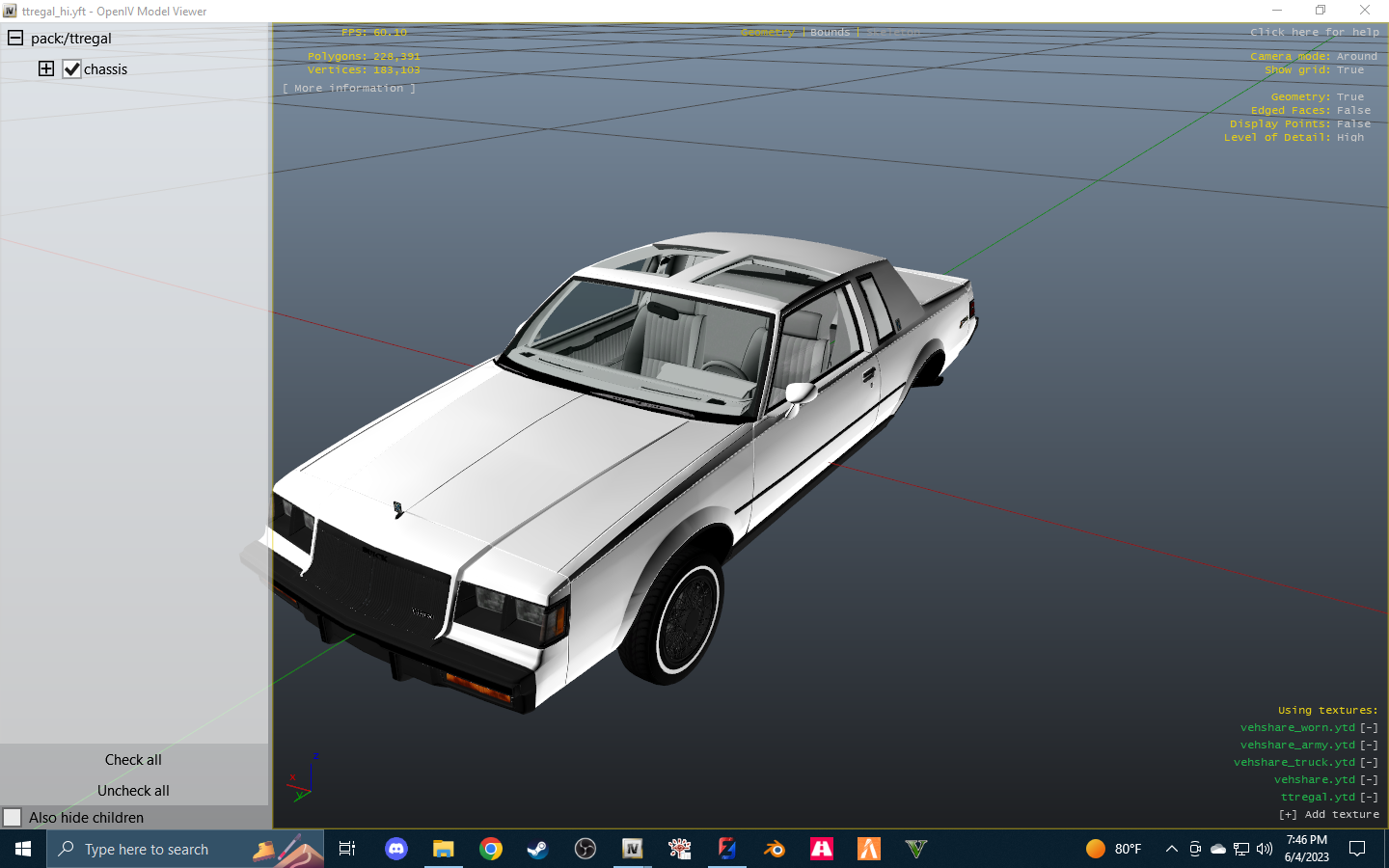The image size is (1389, 868).
Task: Launch Blender from the taskbar
Action: point(775,849)
